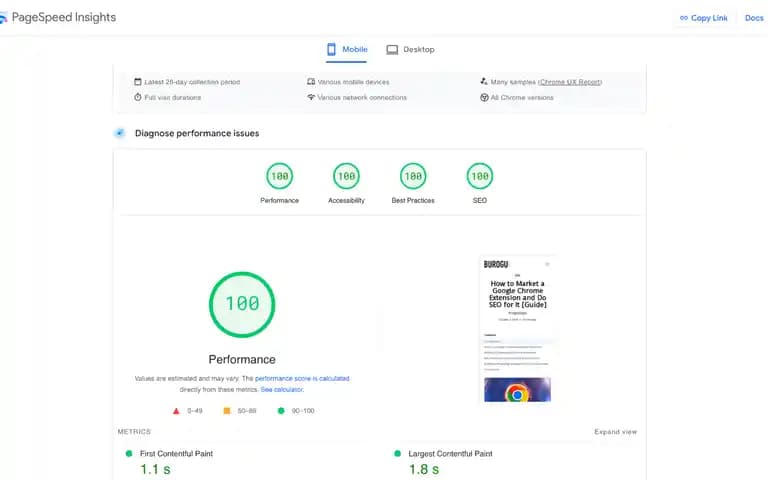Open the Chrome UX Report link
768x480 pixels.
570,82
